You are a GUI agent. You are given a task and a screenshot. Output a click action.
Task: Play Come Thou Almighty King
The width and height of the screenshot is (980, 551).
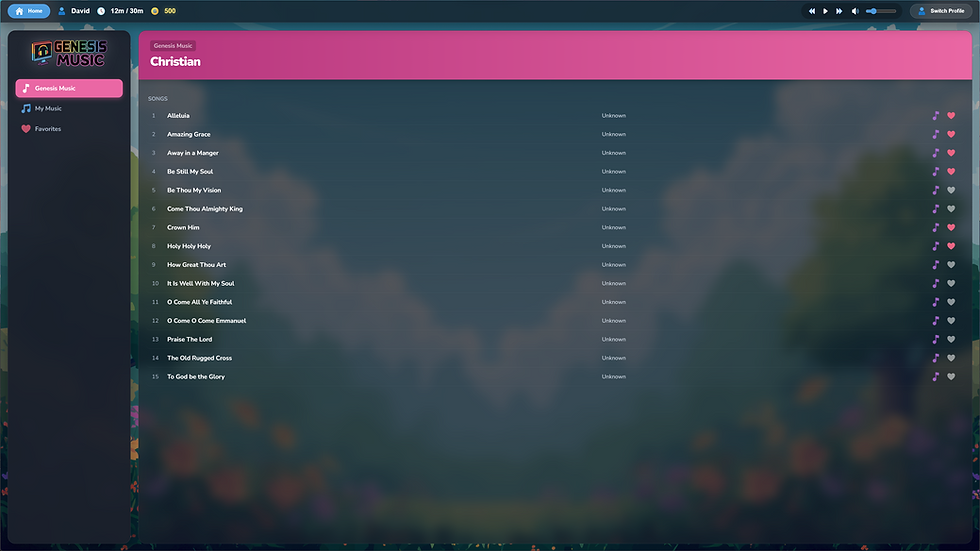coord(205,209)
